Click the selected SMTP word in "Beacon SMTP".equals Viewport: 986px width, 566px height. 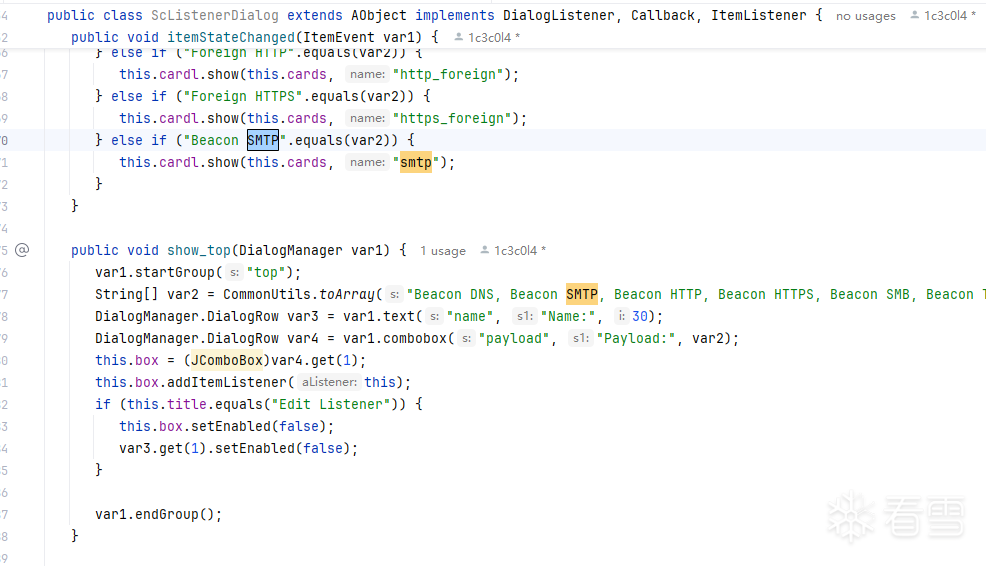click(263, 140)
